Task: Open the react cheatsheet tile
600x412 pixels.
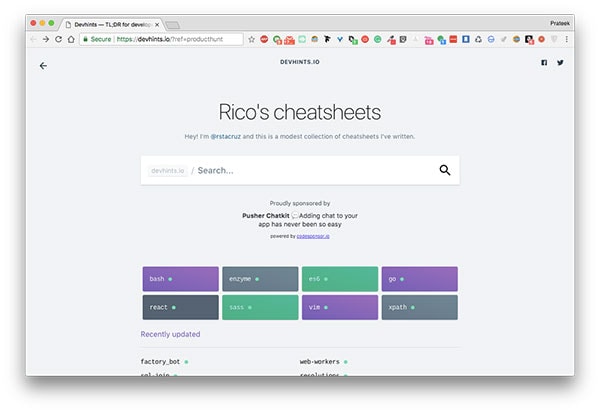Action: pyautogui.click(x=181, y=307)
